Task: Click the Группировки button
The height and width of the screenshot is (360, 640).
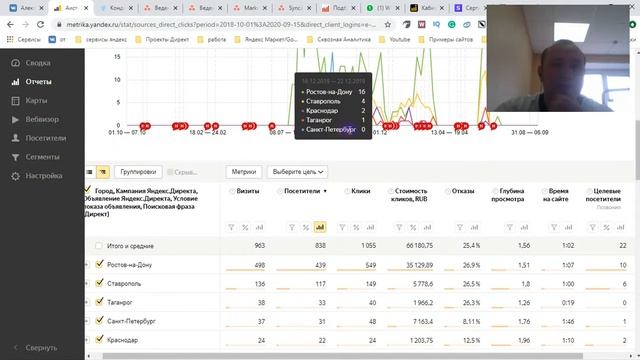Action: pyautogui.click(x=138, y=172)
